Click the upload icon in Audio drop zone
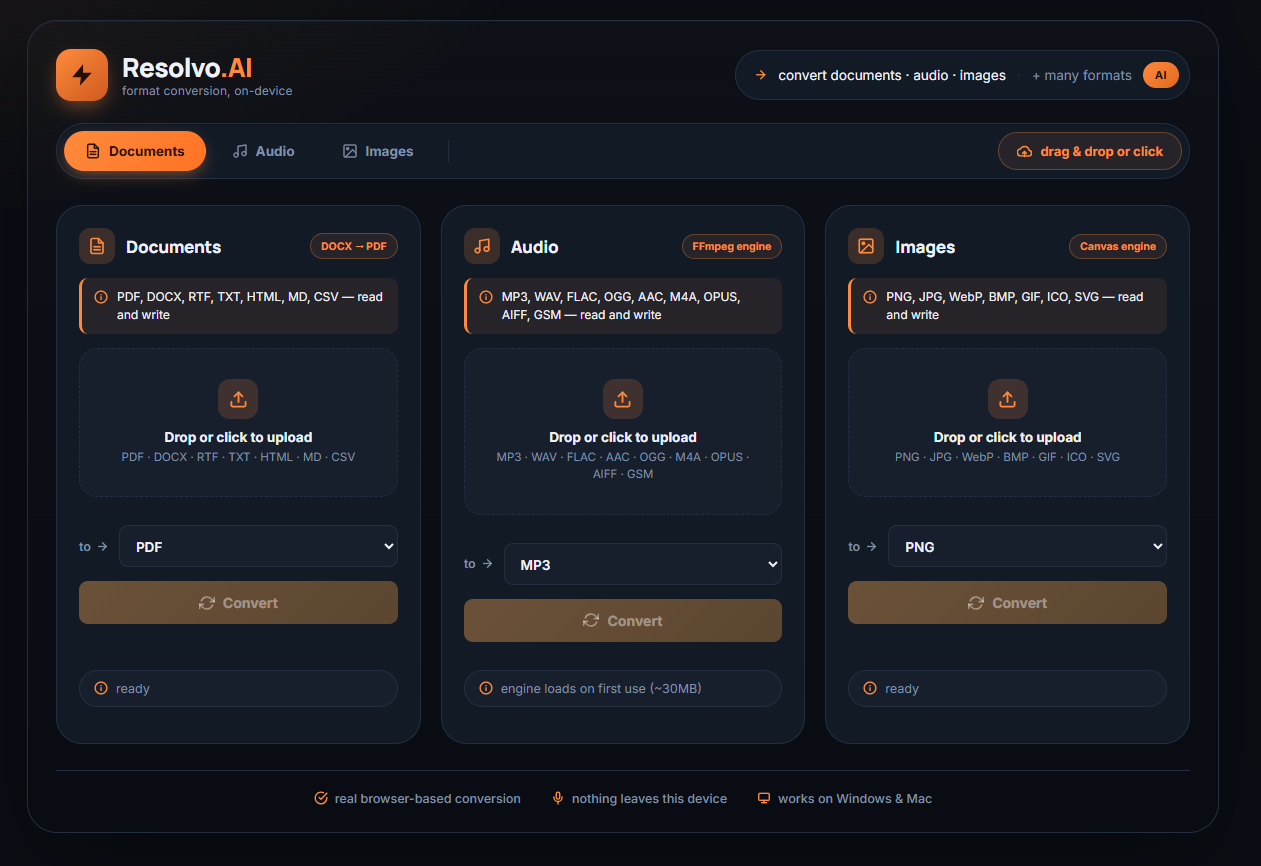The image size is (1261, 866). [x=623, y=399]
